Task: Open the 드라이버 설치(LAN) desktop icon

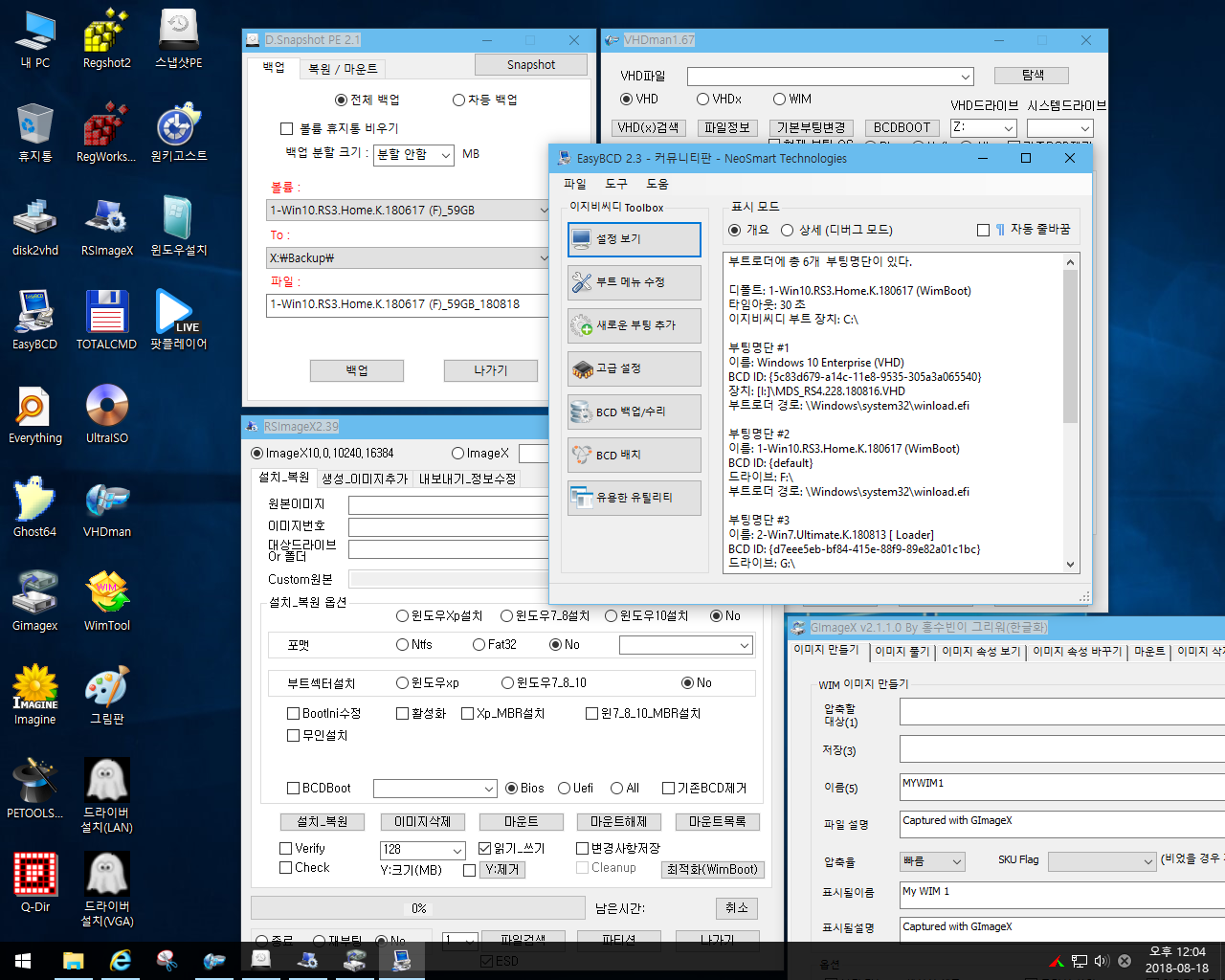Action: pyautogui.click(x=106, y=795)
